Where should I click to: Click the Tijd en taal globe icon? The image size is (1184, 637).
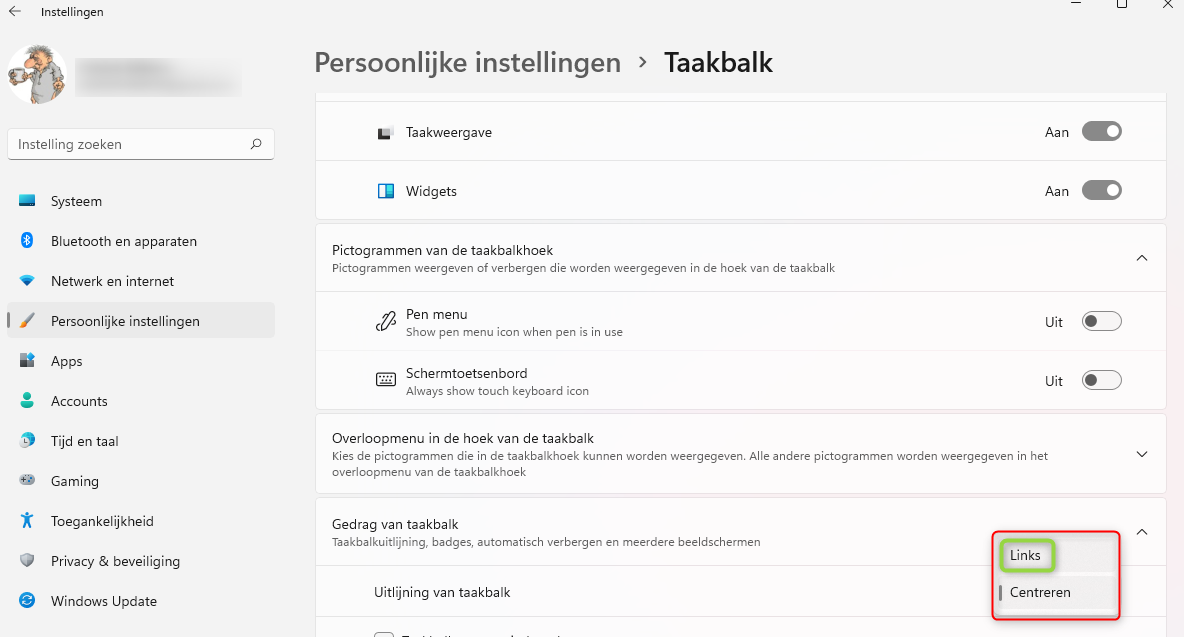pyautogui.click(x=27, y=441)
